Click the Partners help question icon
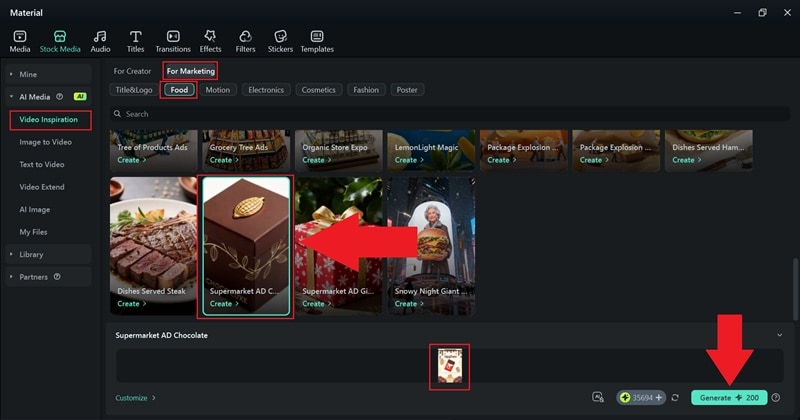Screen dimensions: 800x420 57,277
